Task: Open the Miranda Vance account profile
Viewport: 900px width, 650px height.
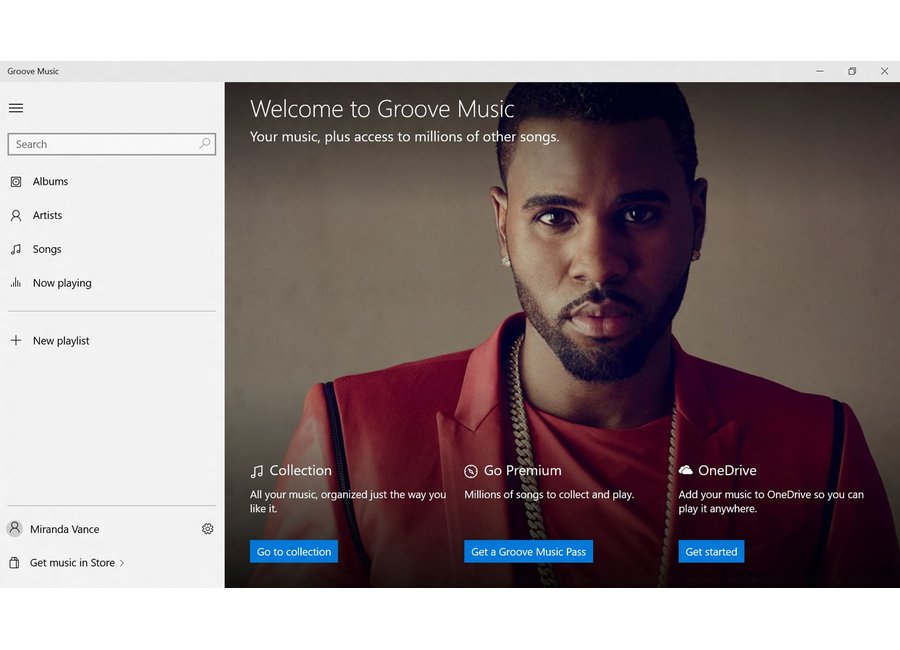Action: (64, 529)
